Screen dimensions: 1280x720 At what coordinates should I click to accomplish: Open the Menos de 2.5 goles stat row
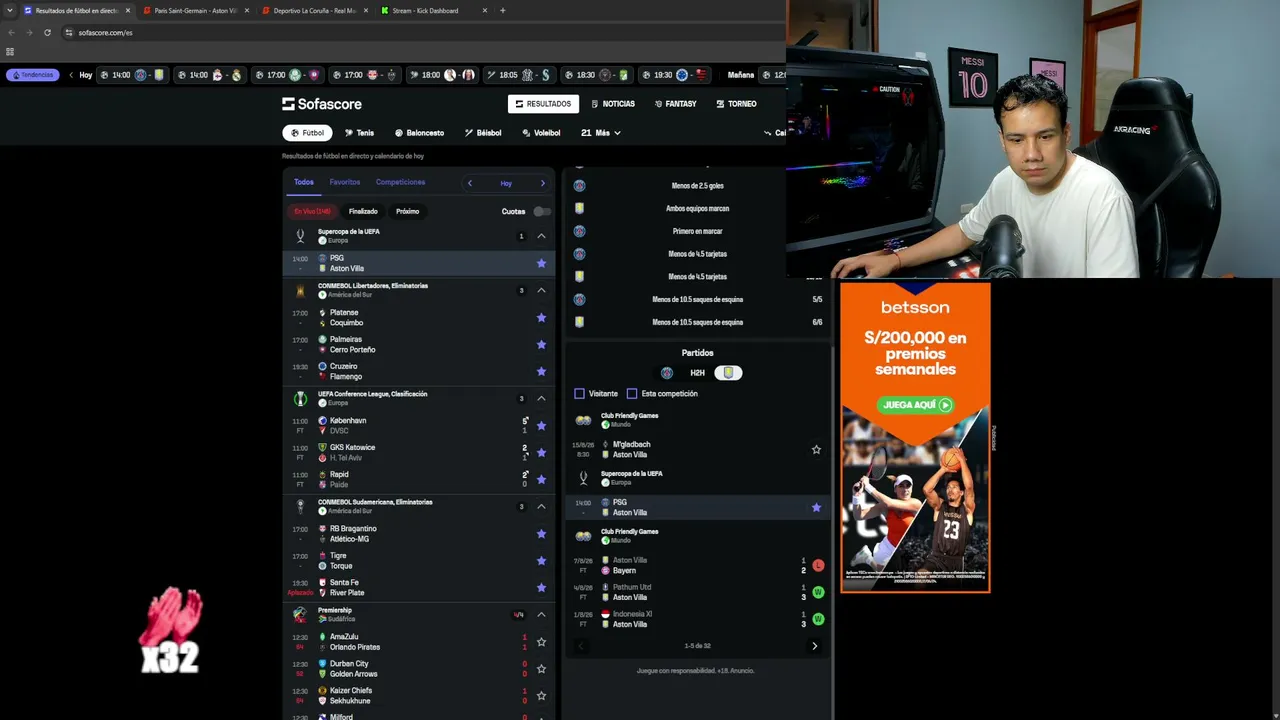tap(697, 186)
